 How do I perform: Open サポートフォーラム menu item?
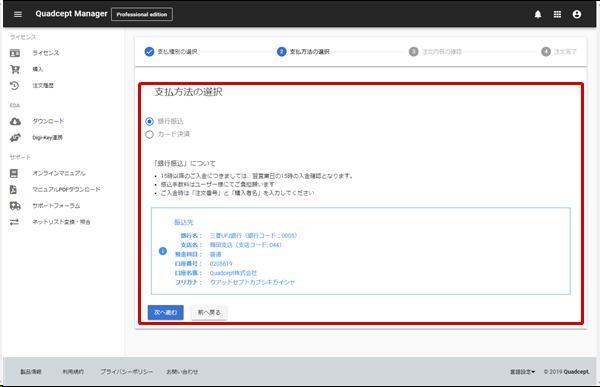[56, 206]
